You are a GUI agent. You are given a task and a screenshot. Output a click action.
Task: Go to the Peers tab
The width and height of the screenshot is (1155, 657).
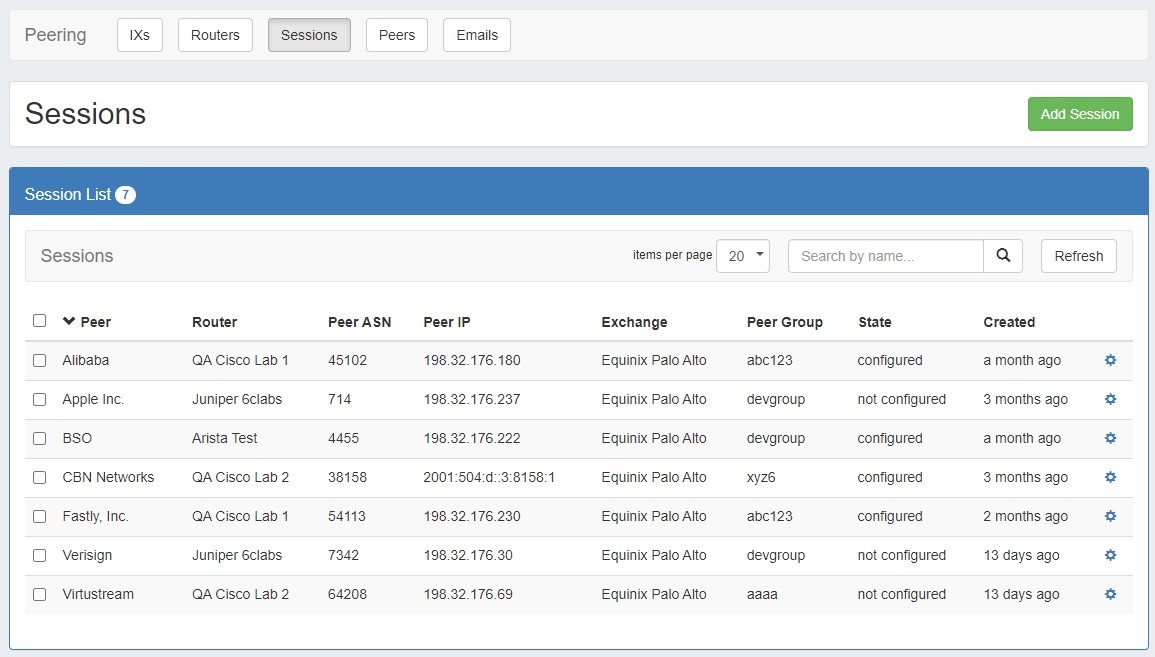tap(396, 35)
